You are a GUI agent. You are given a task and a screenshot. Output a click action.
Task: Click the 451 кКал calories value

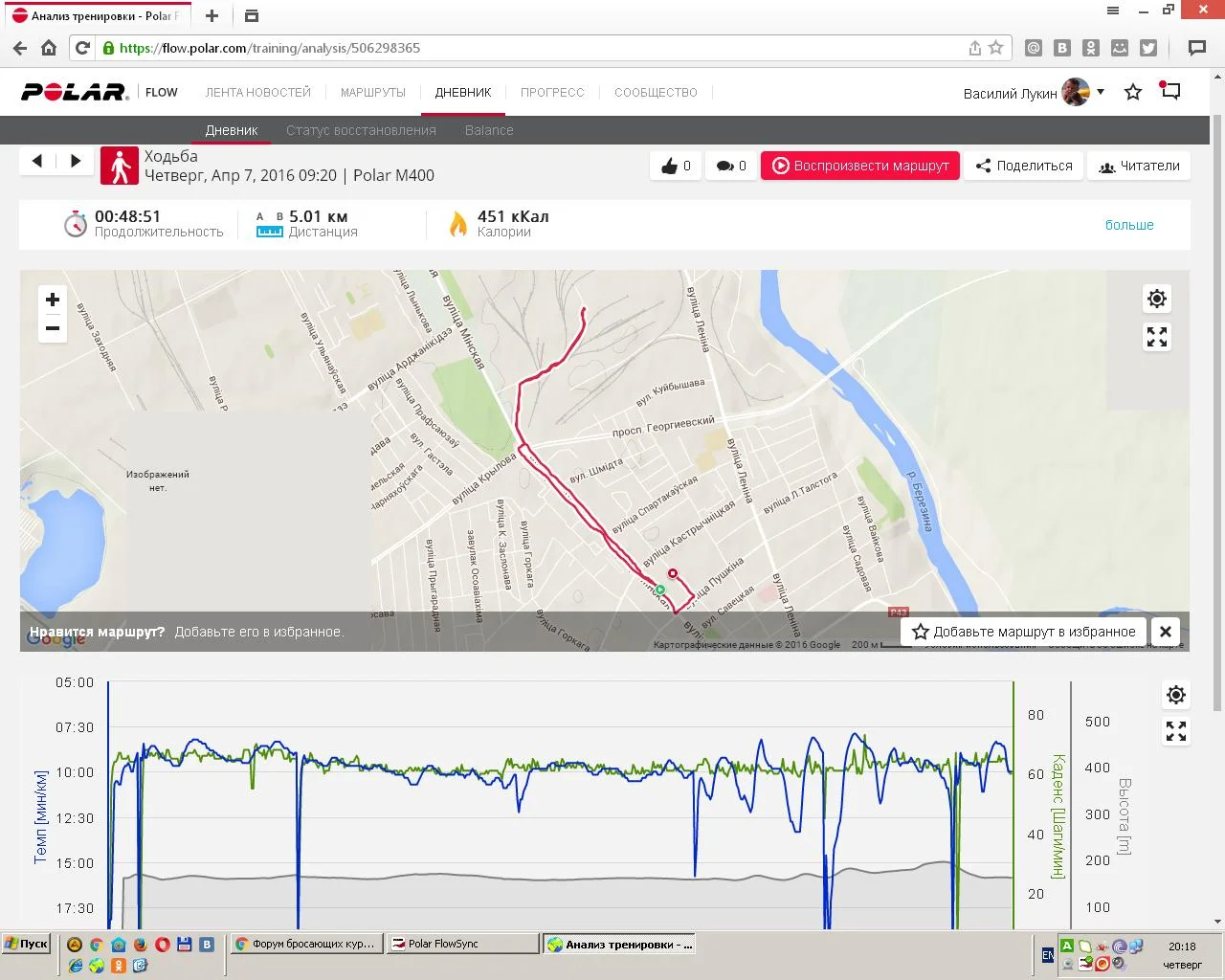(513, 216)
